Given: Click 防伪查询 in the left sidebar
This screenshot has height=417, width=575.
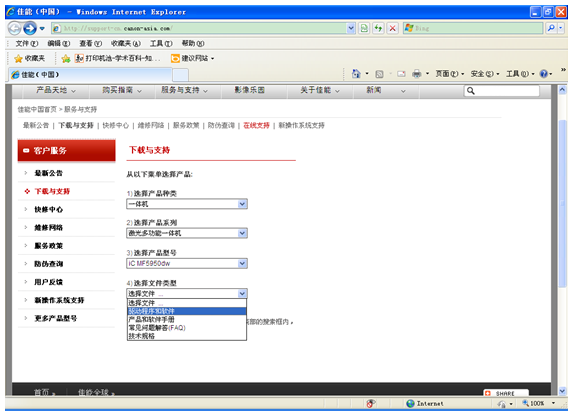Looking at the screenshot, I should (x=48, y=264).
